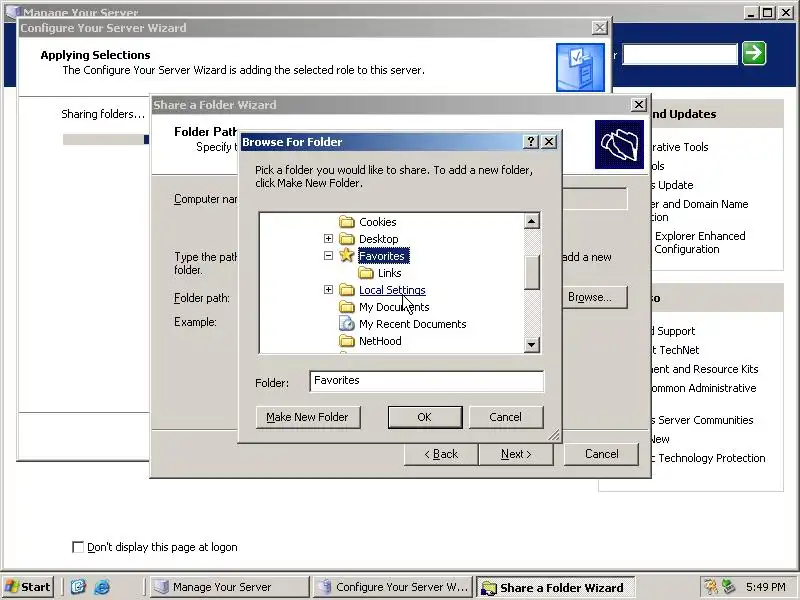Select the Local Settings folder name
This screenshot has height=600, width=800.
coord(392,290)
